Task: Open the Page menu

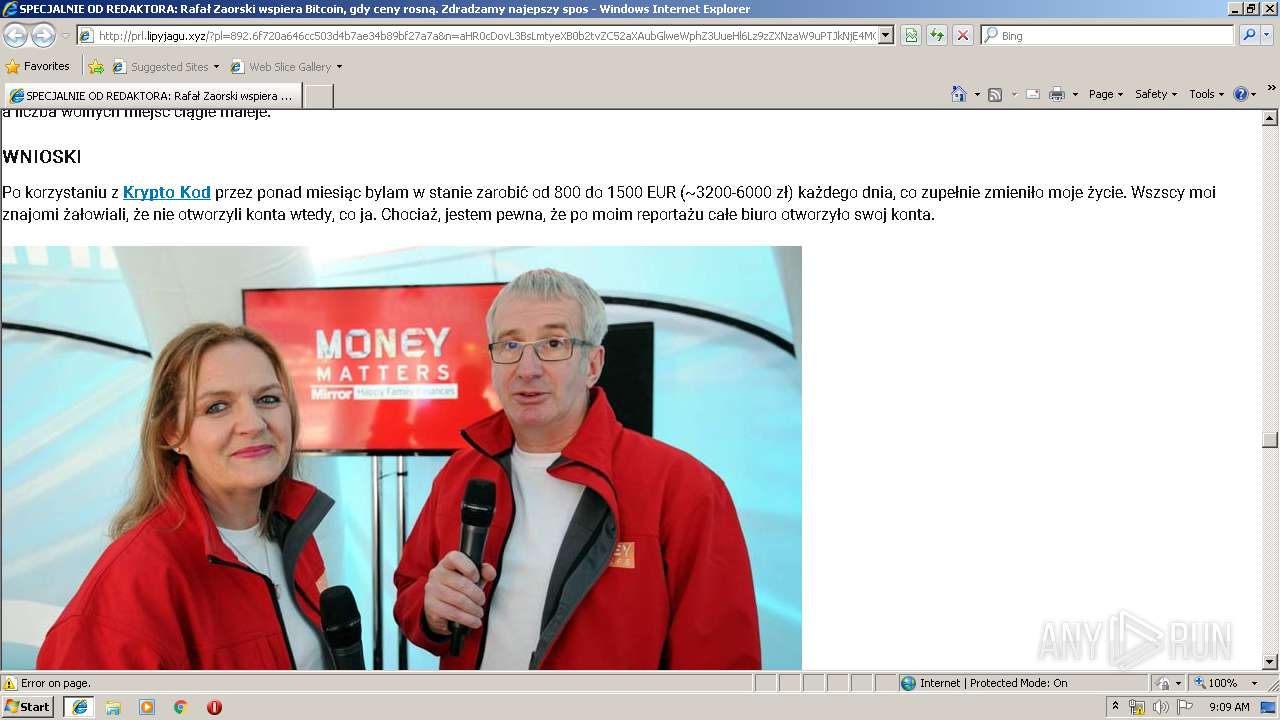Action: click(1105, 94)
